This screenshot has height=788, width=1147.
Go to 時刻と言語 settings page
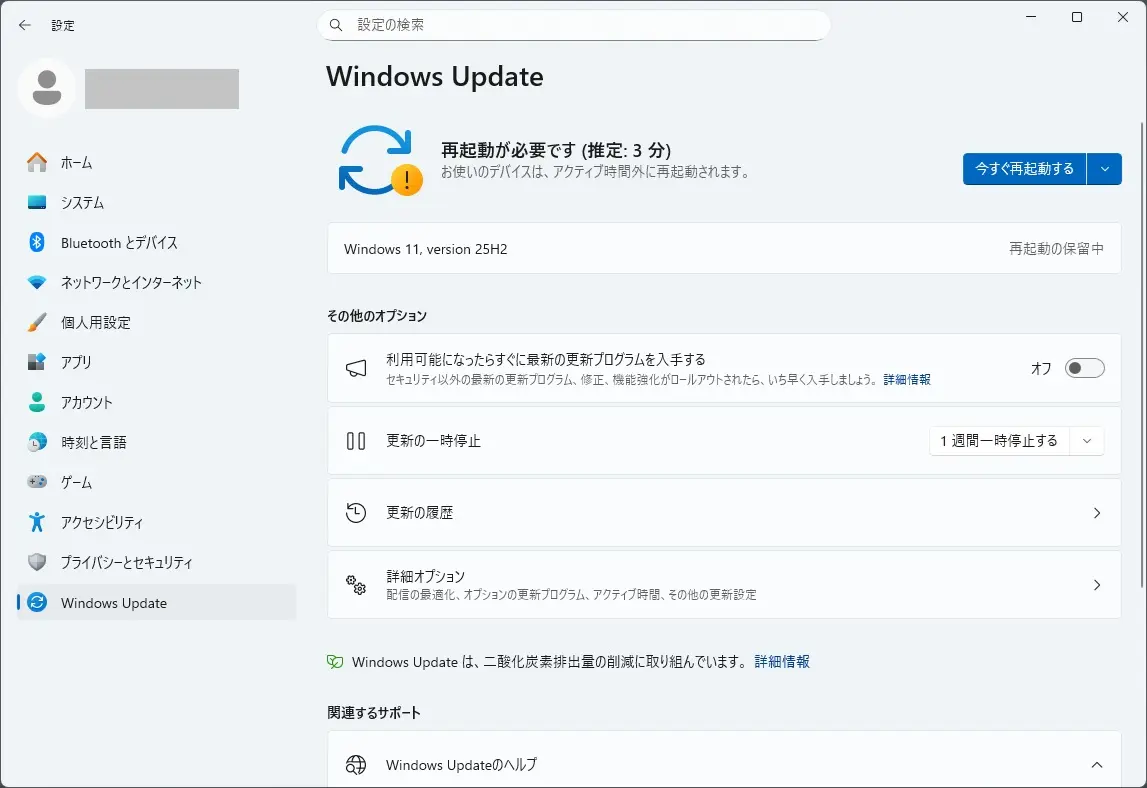[93, 442]
